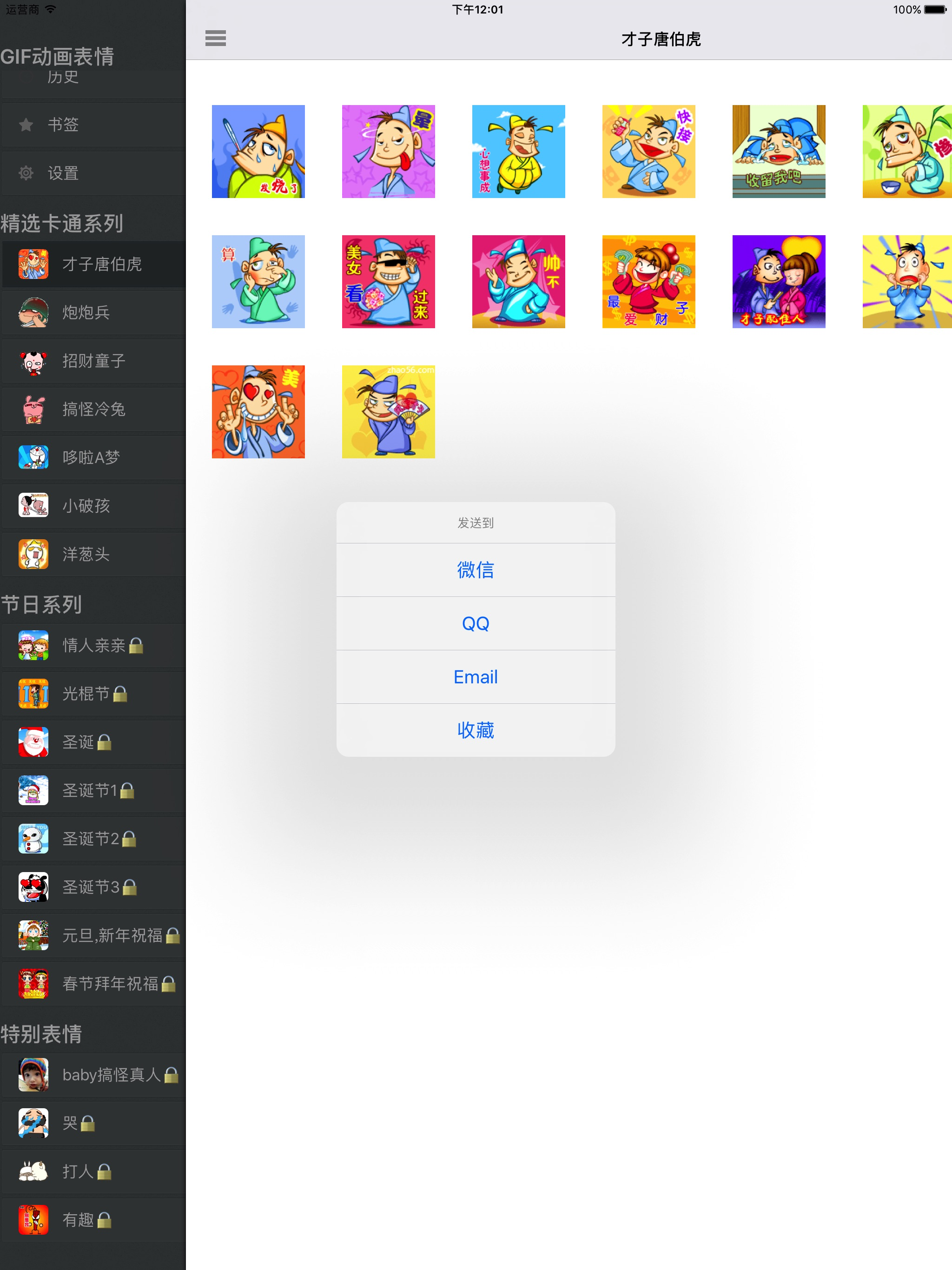Select the 搞怪冷兔 rabbit icon
952x1270 pixels.
click(33, 410)
